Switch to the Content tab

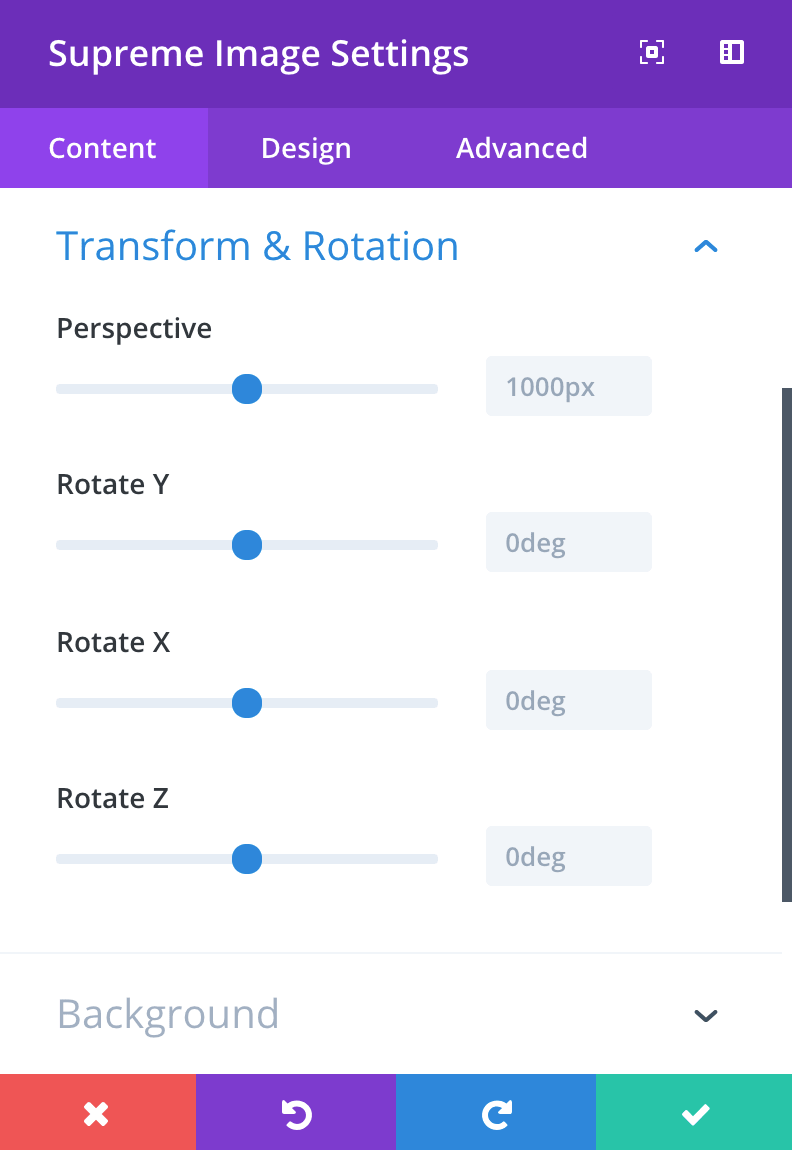coord(103,148)
